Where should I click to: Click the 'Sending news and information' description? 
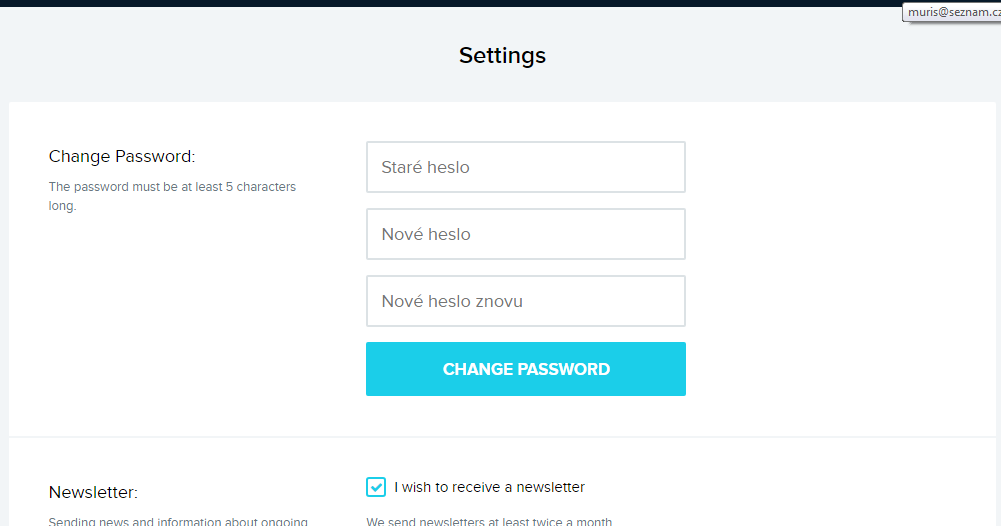click(x=178, y=521)
